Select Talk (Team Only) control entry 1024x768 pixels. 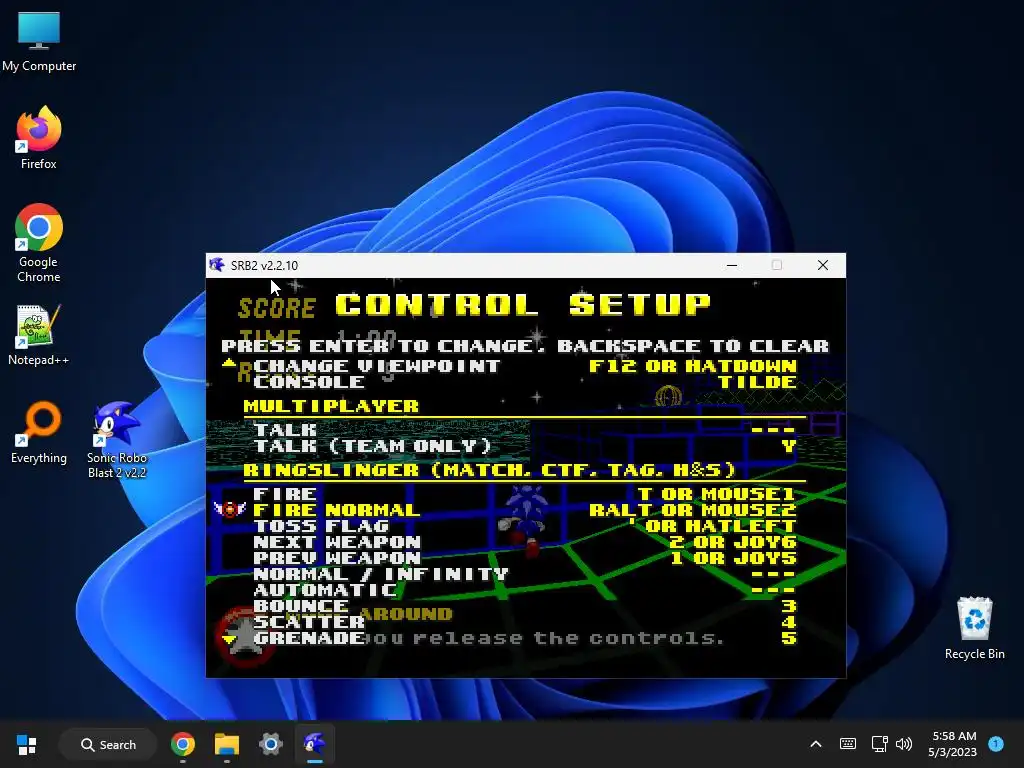(372, 446)
